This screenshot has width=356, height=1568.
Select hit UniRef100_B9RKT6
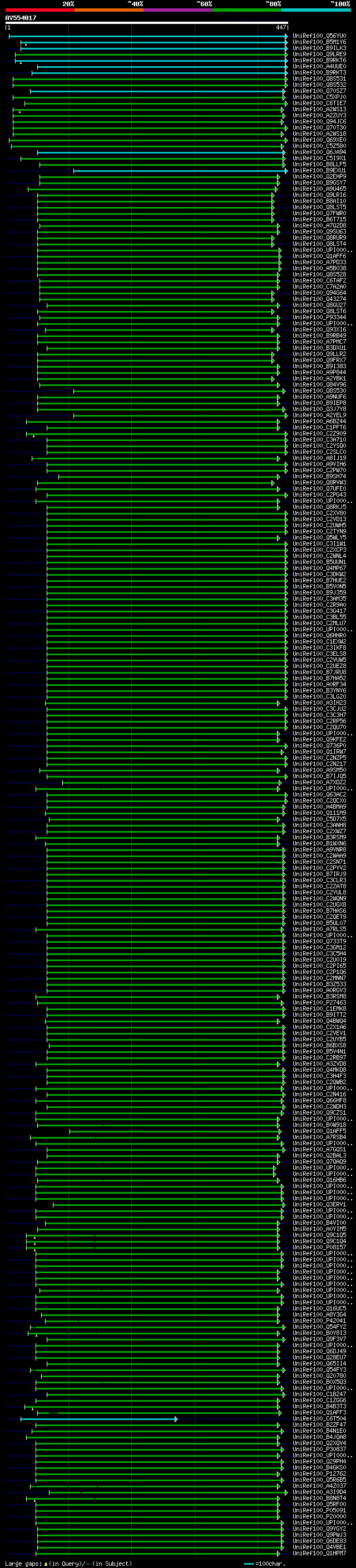[319, 60]
